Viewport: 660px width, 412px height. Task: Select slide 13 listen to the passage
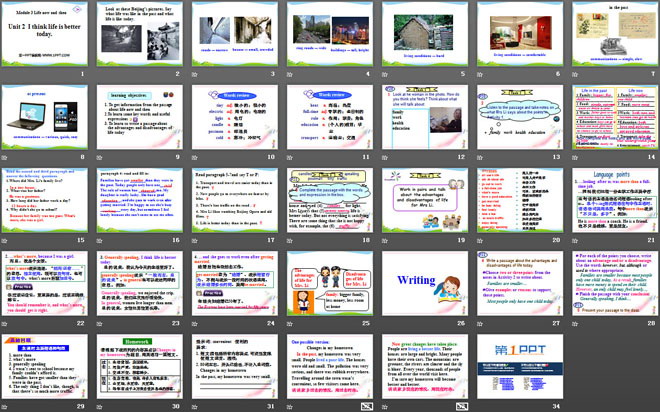point(520,117)
